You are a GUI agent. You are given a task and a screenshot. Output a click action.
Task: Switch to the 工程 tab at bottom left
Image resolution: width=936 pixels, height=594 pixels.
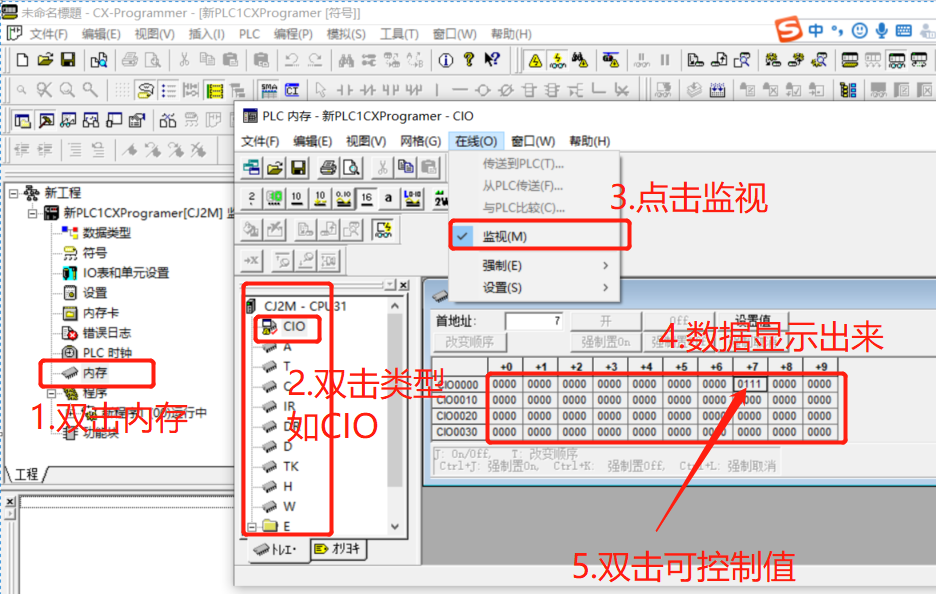point(26,474)
